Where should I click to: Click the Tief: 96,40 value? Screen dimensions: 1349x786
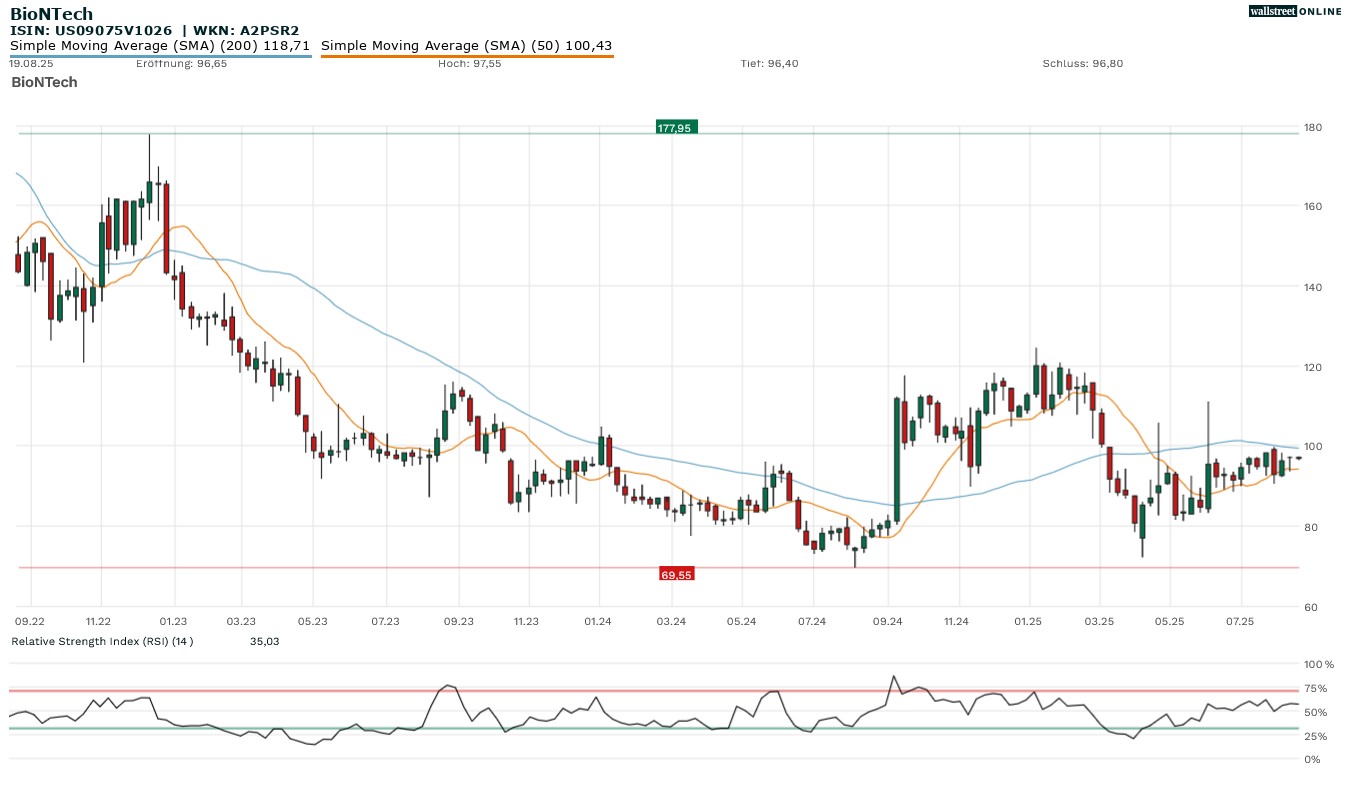[769, 63]
